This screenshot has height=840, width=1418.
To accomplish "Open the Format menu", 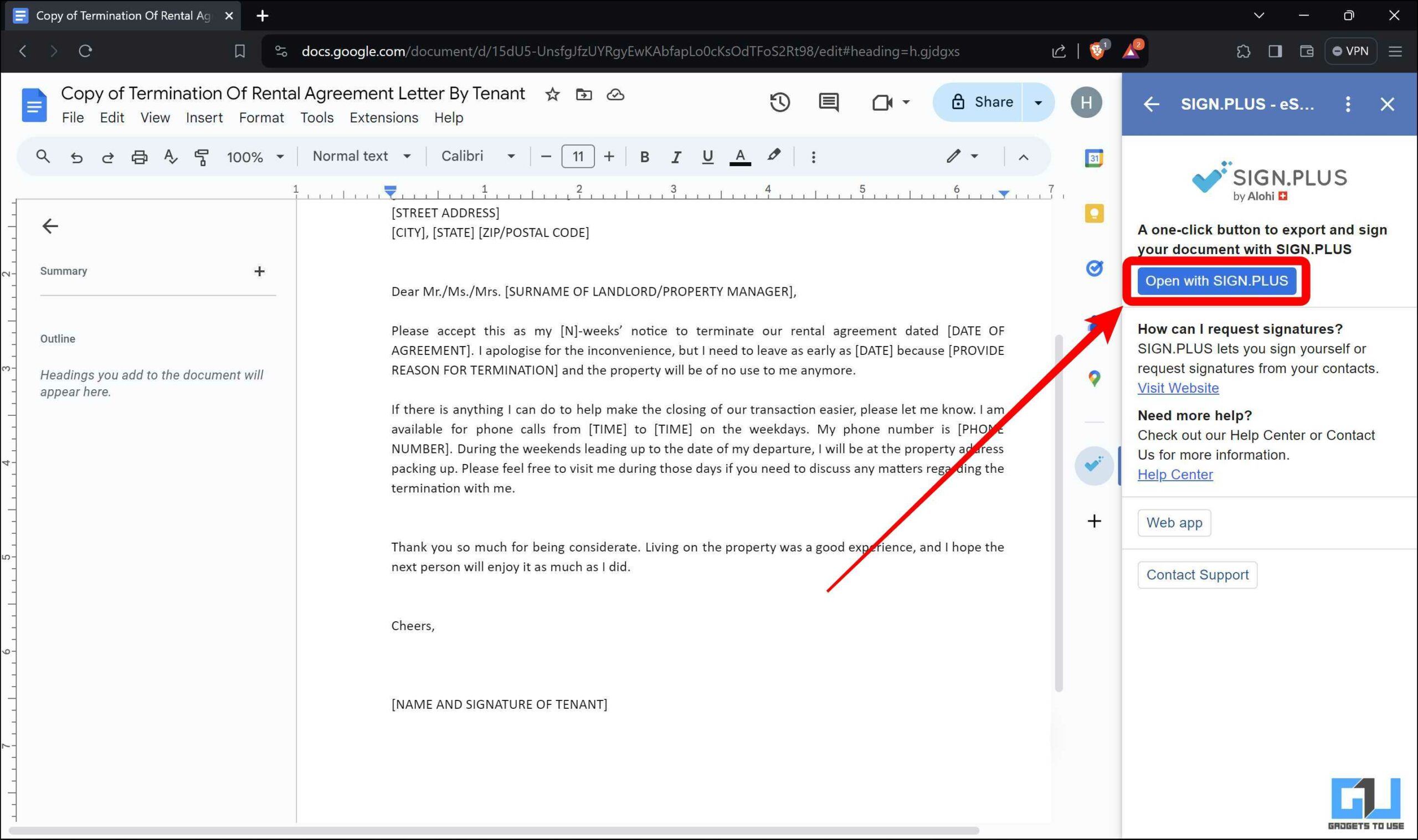I will pos(261,118).
